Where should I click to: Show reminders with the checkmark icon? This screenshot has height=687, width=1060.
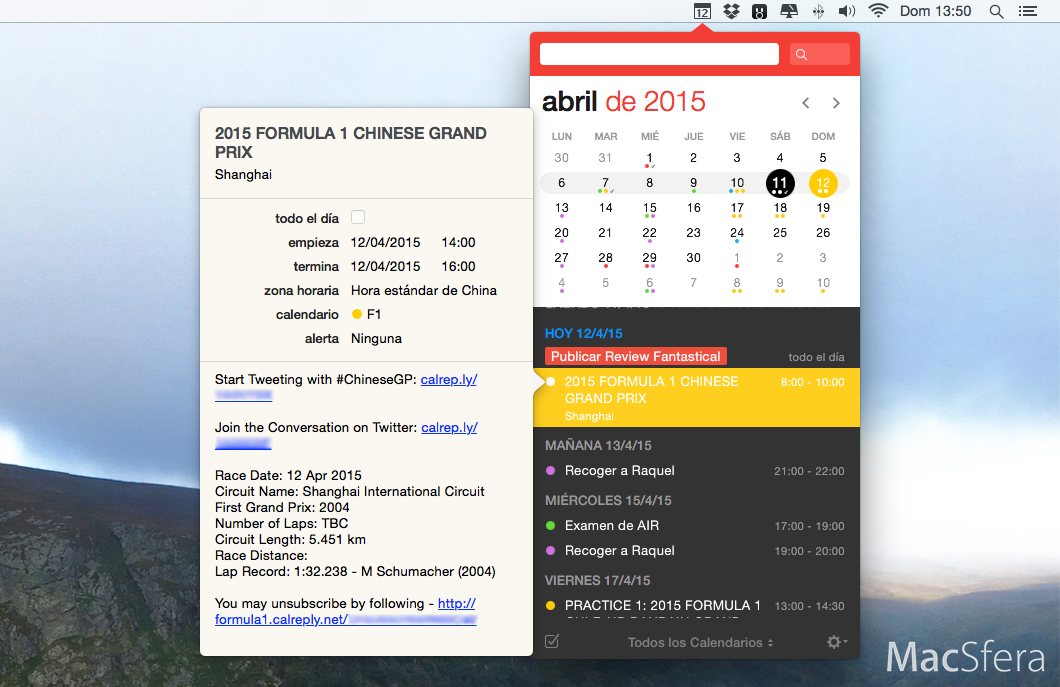click(x=552, y=641)
